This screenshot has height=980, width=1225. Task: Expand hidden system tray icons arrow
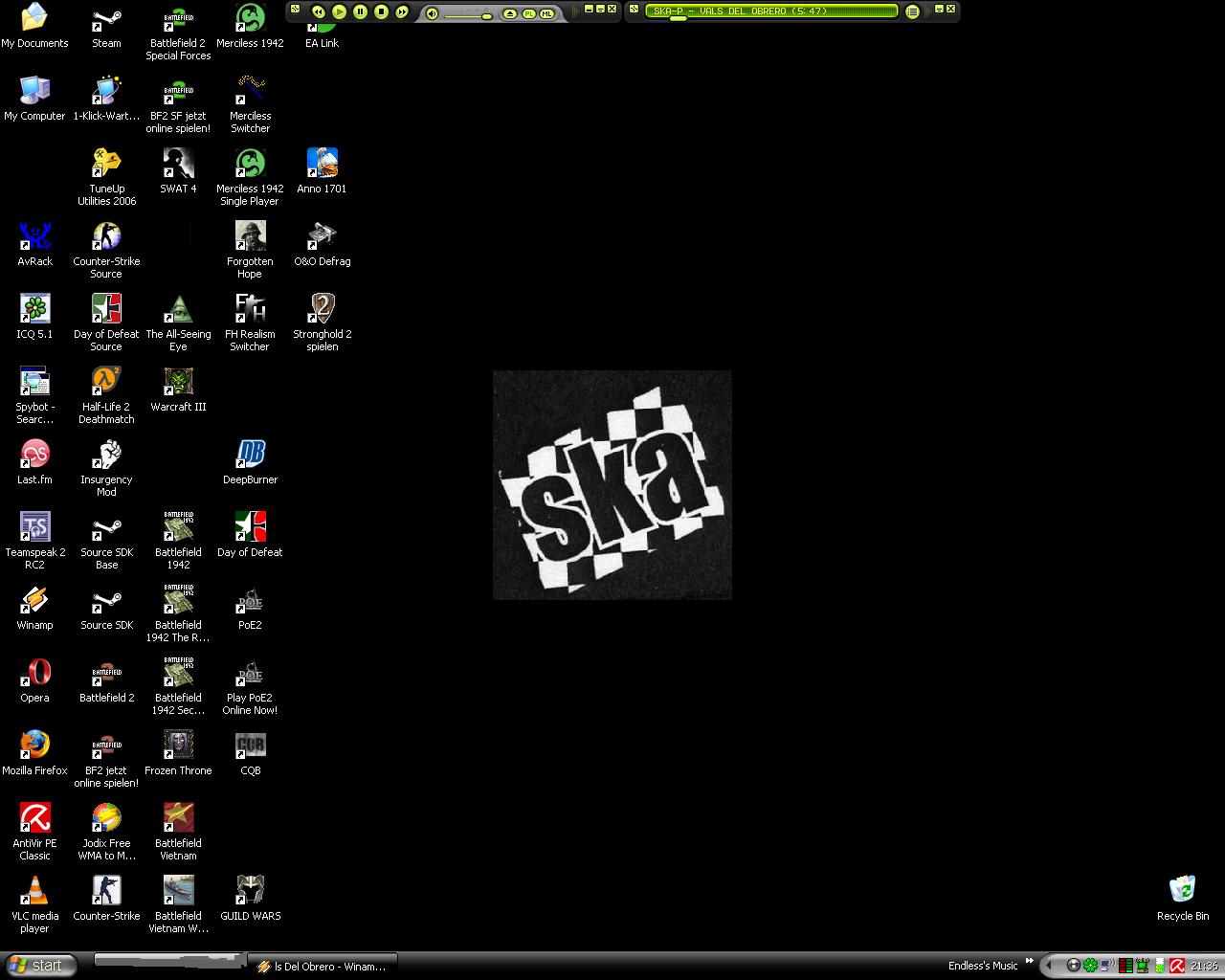pos(1048,966)
